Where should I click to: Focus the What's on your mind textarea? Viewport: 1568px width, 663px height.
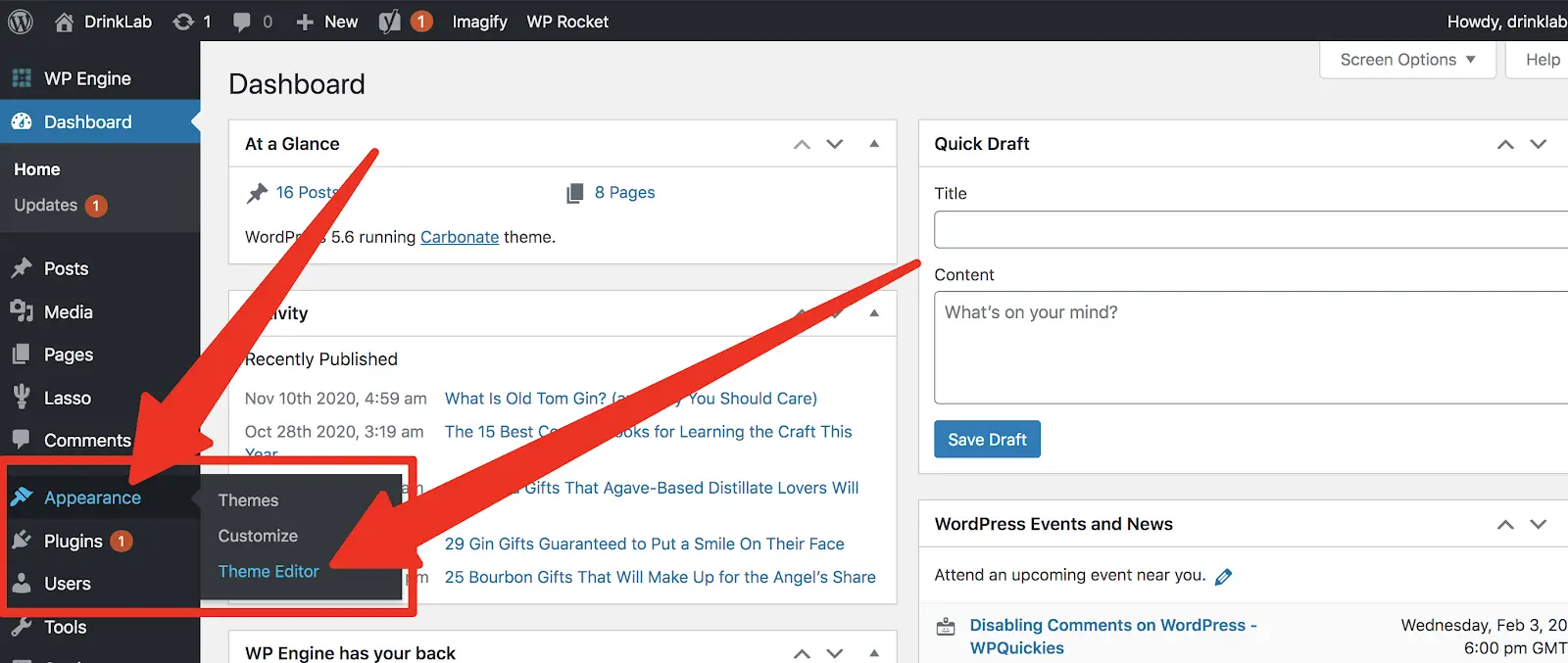coord(1250,348)
